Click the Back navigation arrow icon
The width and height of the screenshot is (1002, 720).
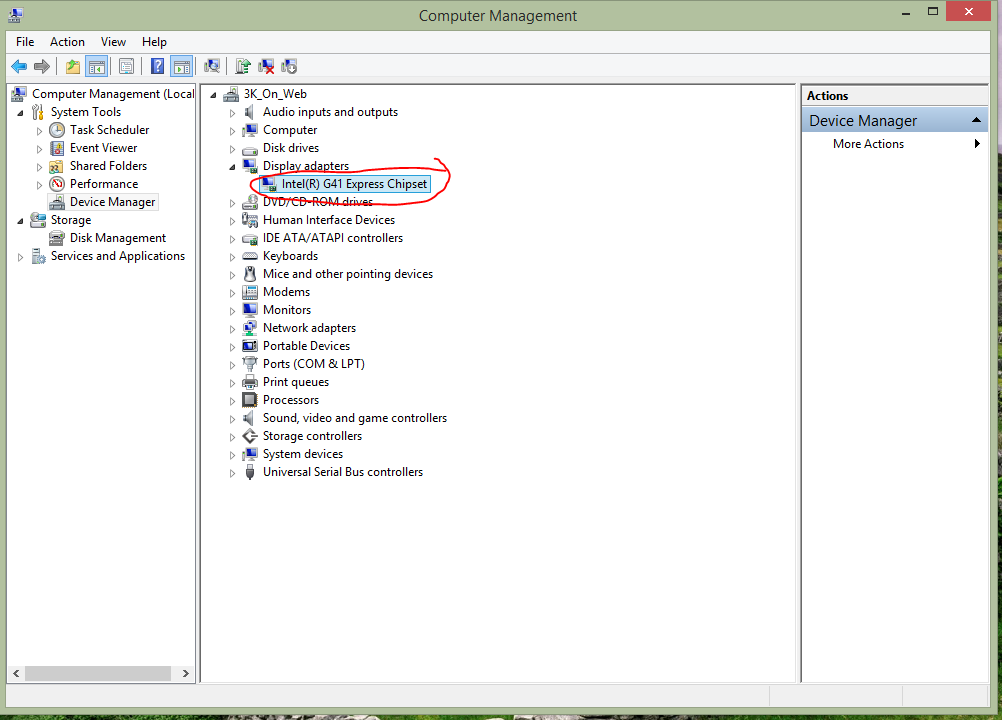19,66
